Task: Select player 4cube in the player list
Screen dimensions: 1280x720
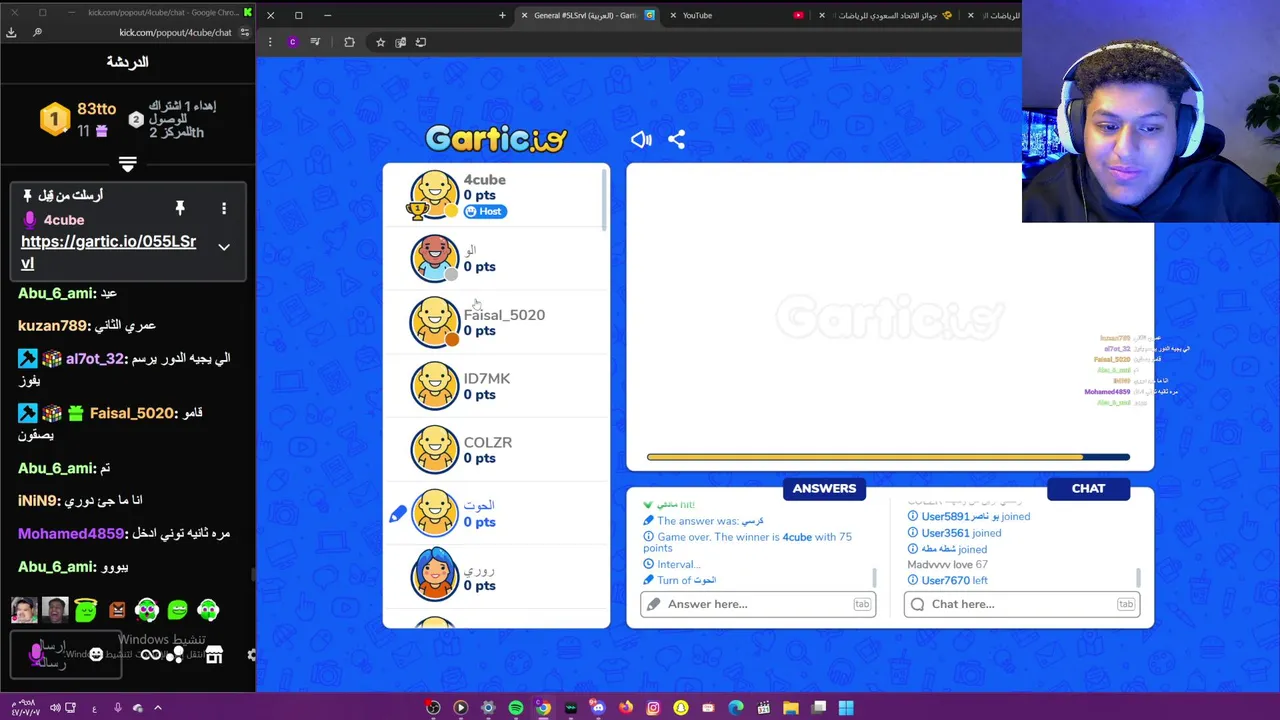Action: click(496, 195)
